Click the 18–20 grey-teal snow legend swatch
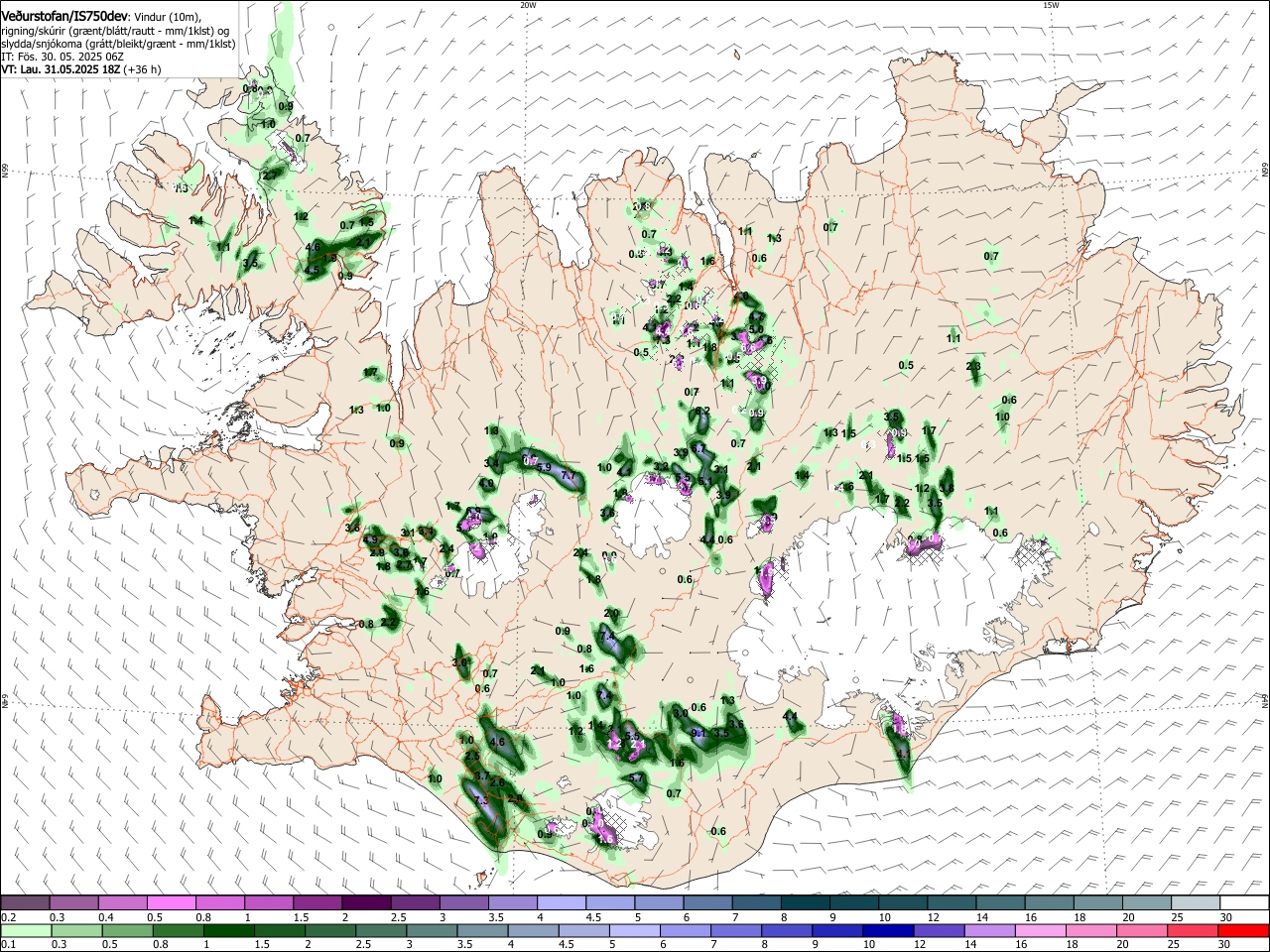Screen dimensions: 1270x952 [x=1096, y=902]
